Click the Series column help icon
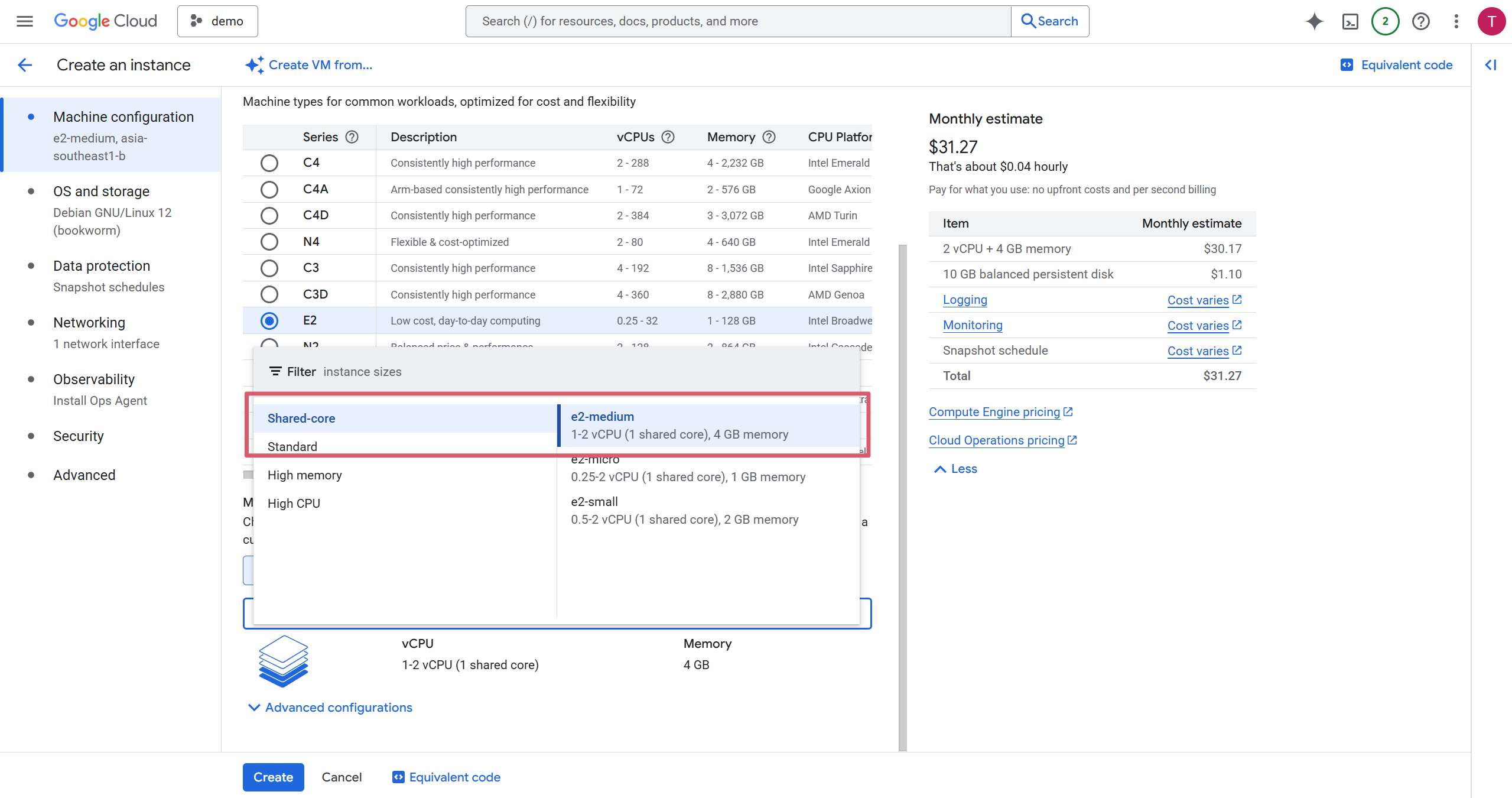Screen dimensions: 1512x798 click(x=352, y=137)
